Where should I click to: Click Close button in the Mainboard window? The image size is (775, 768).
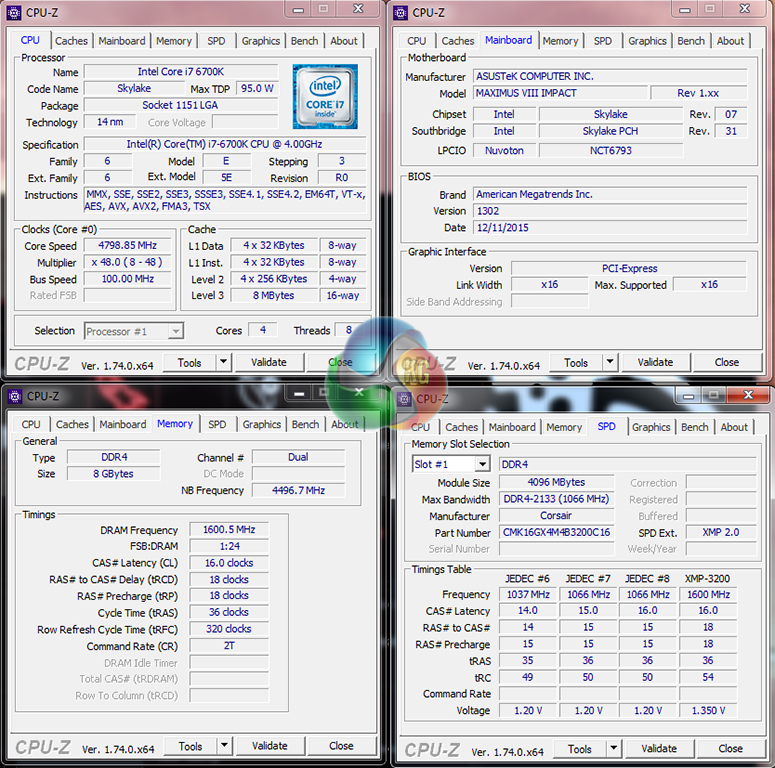(727, 362)
